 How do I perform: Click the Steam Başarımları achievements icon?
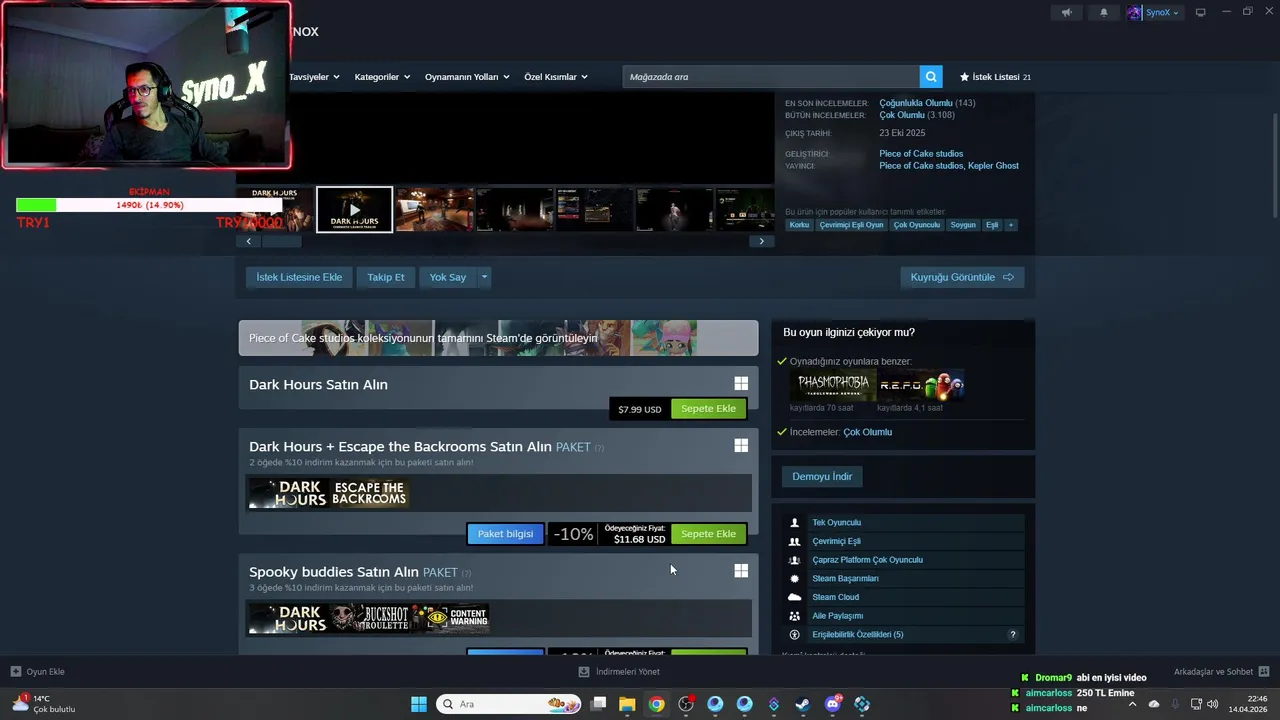pyautogui.click(x=795, y=579)
